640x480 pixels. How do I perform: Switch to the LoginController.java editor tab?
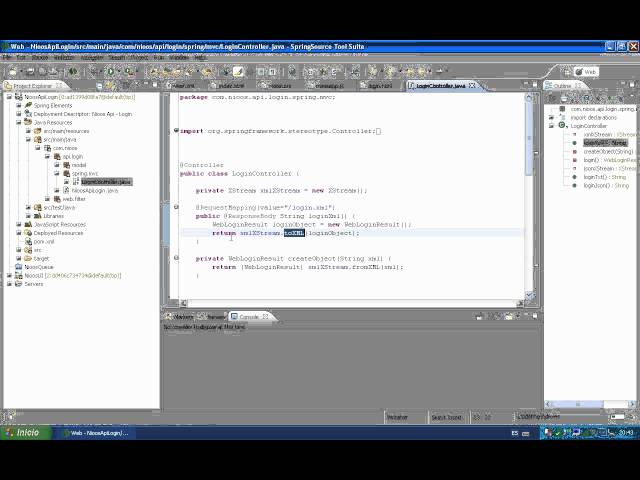[x=441, y=86]
